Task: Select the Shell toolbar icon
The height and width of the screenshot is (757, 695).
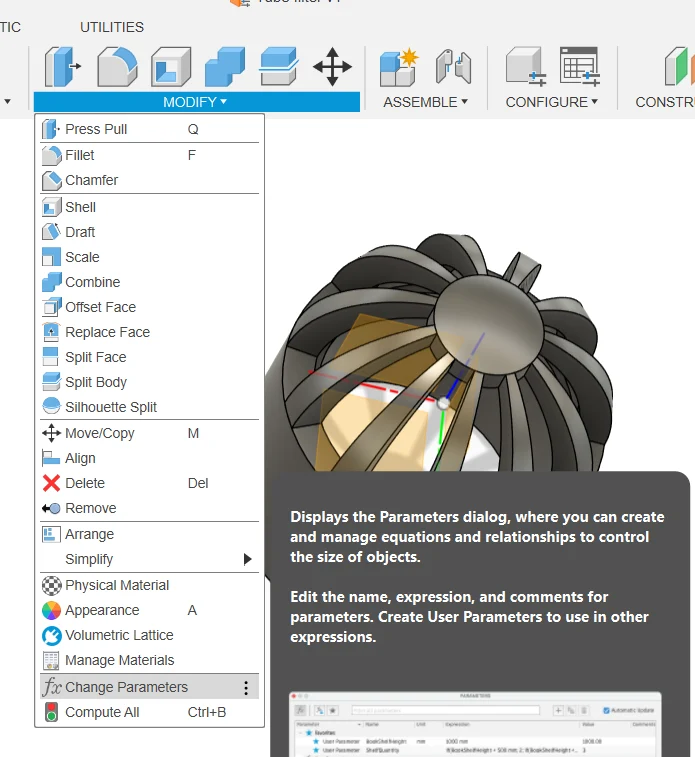Action: coord(171,67)
